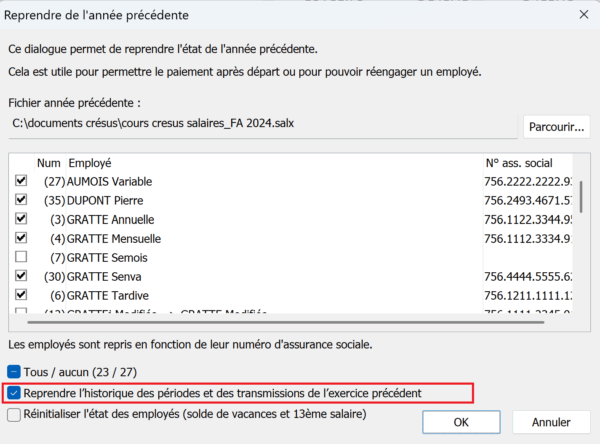Close the dialog with the X button

(582, 14)
